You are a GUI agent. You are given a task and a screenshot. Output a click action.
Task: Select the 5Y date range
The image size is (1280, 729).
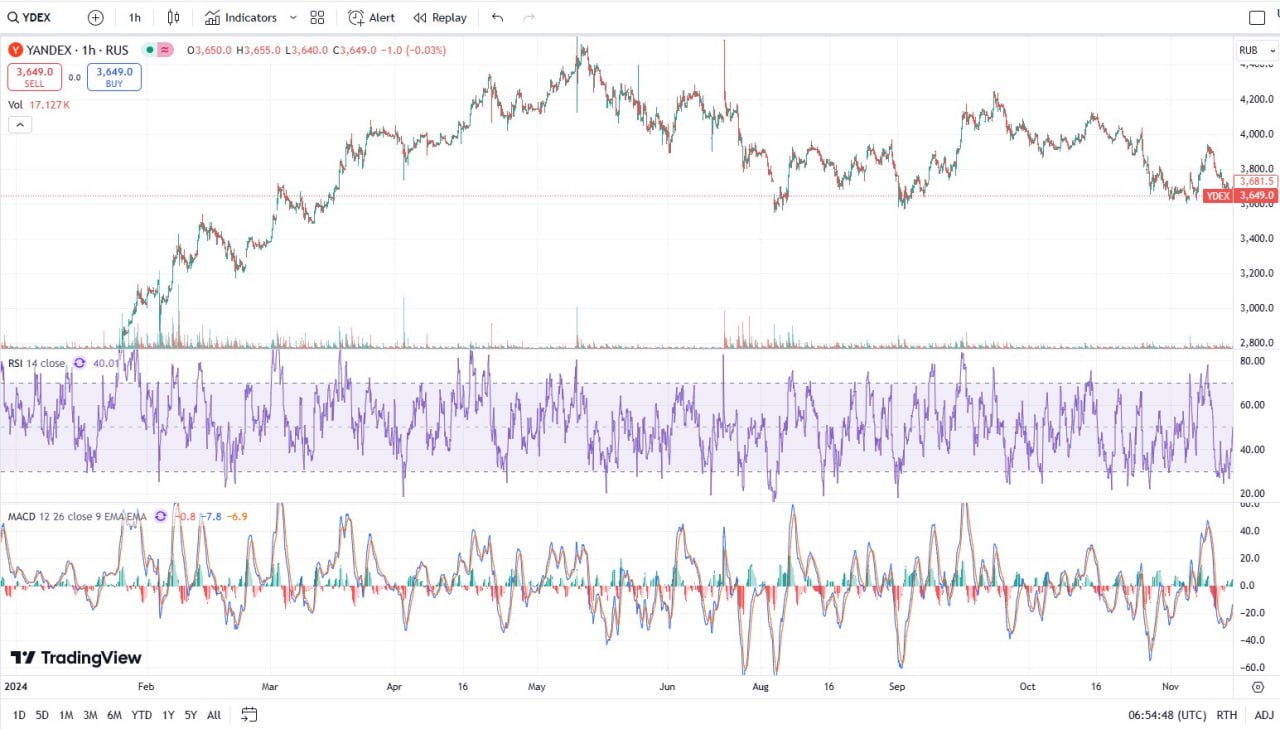[x=191, y=715]
